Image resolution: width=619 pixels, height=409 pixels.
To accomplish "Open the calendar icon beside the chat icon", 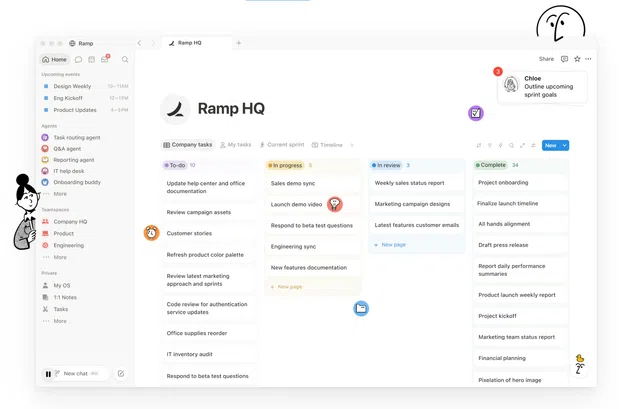I will tap(92, 60).
